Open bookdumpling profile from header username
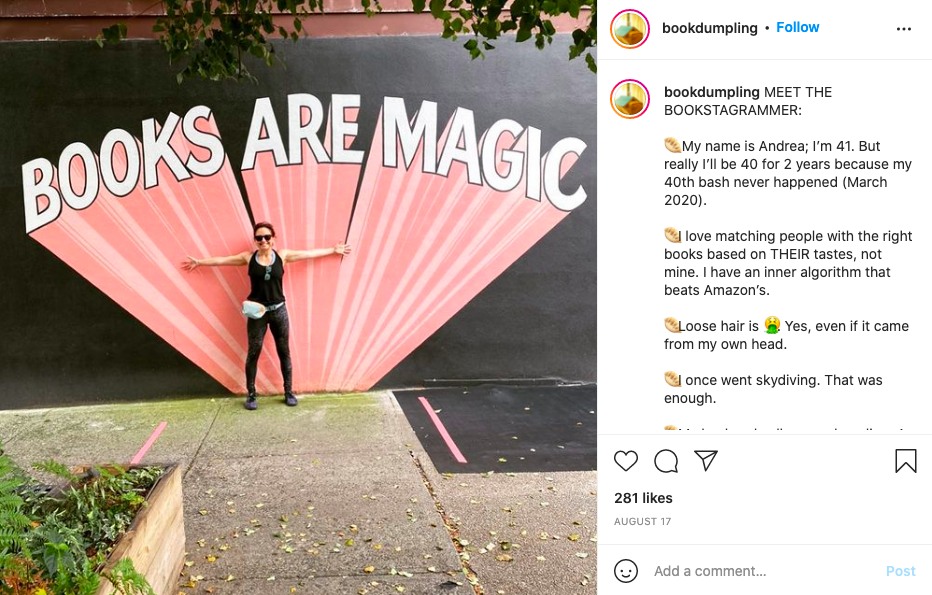This screenshot has width=932, height=595. pyautogui.click(x=710, y=28)
